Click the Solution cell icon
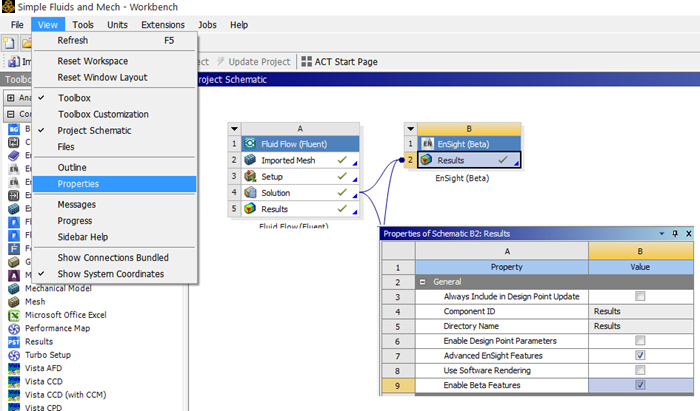700x411 pixels. coord(250,192)
